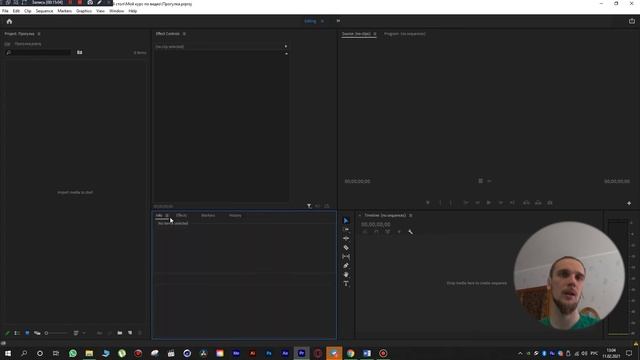This screenshot has height=360, width=640.
Task: Open Source monitor panel menu
Action: [x=375, y=34]
